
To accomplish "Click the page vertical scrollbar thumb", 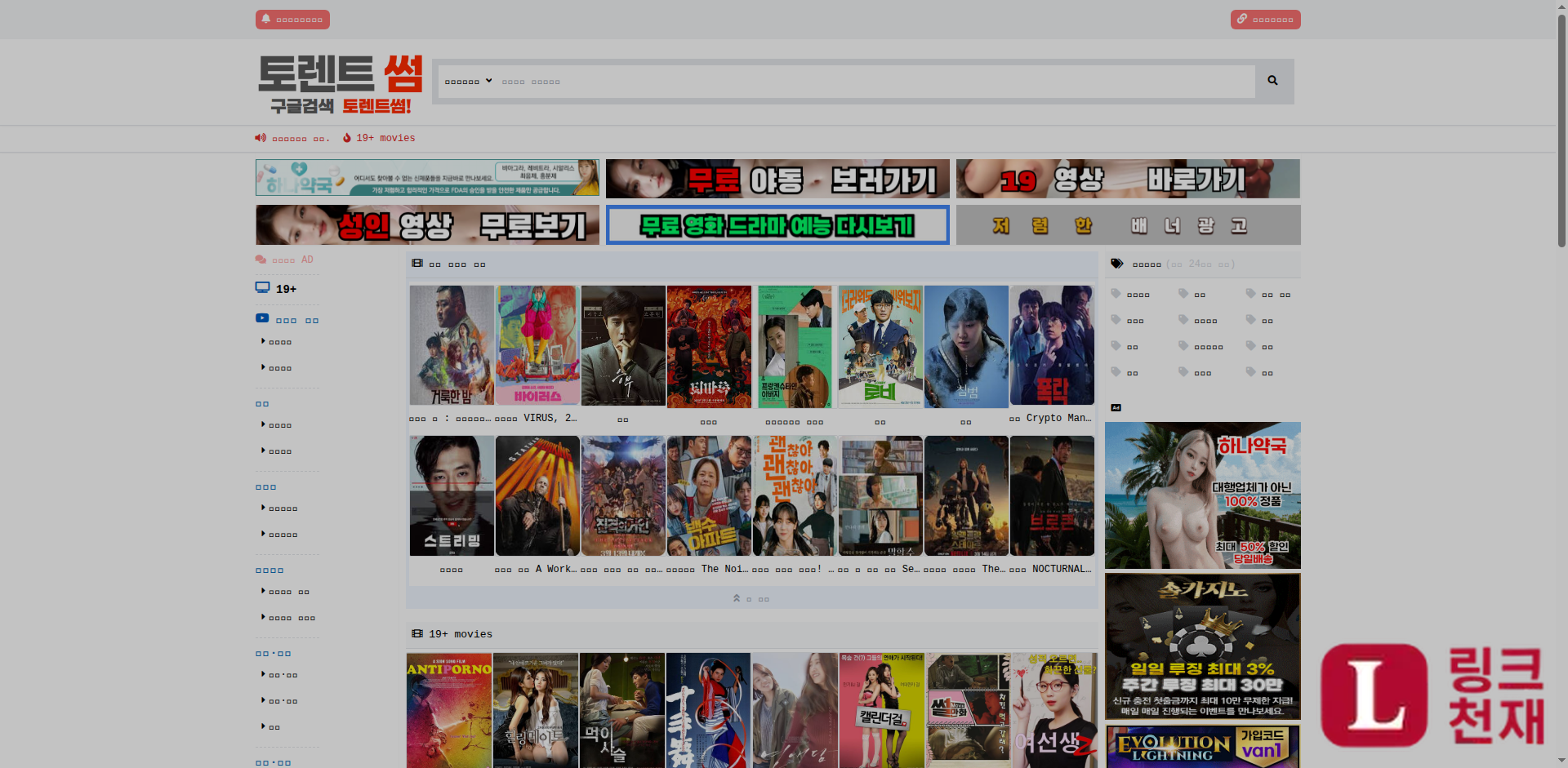I will point(1561,131).
